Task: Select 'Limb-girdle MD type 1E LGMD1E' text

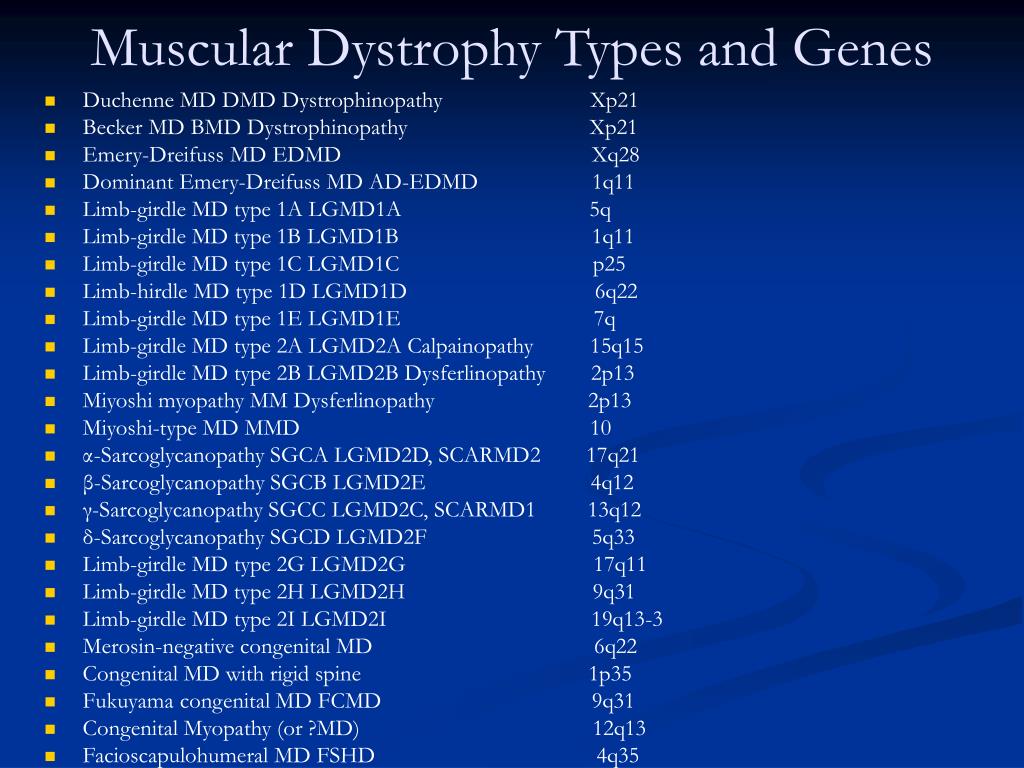Action: click(x=242, y=320)
